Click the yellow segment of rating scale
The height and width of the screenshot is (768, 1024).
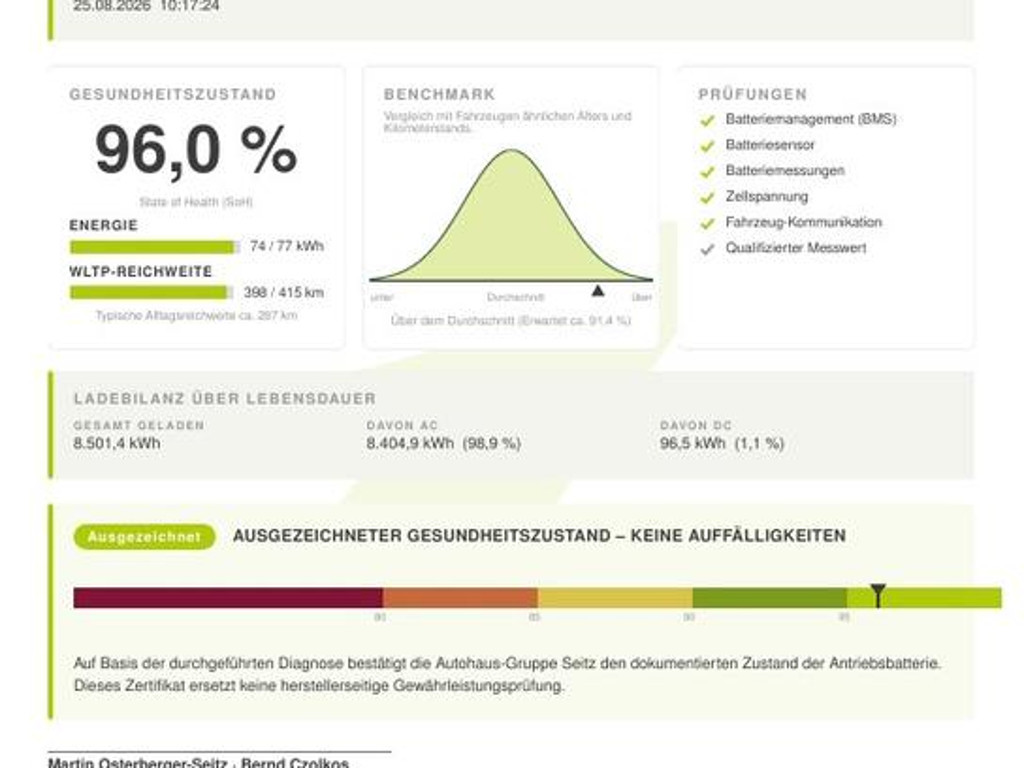tap(615, 598)
